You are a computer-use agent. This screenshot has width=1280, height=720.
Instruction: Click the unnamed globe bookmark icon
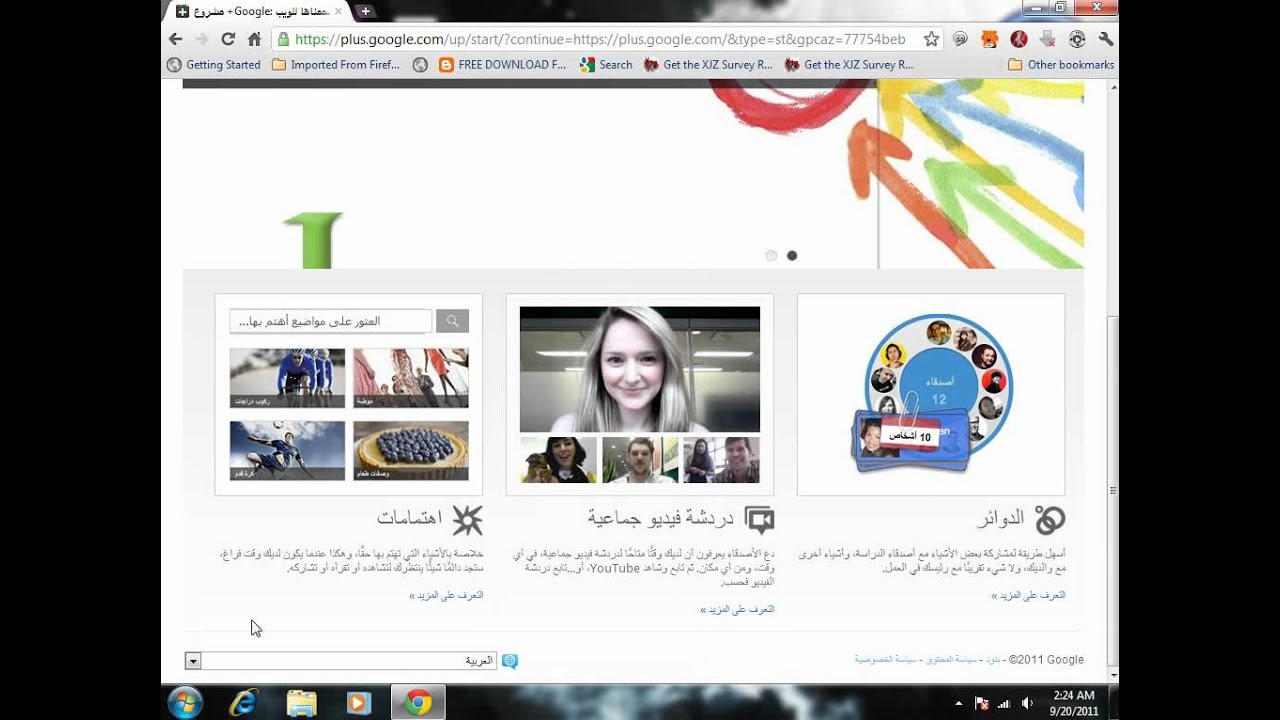(420, 64)
